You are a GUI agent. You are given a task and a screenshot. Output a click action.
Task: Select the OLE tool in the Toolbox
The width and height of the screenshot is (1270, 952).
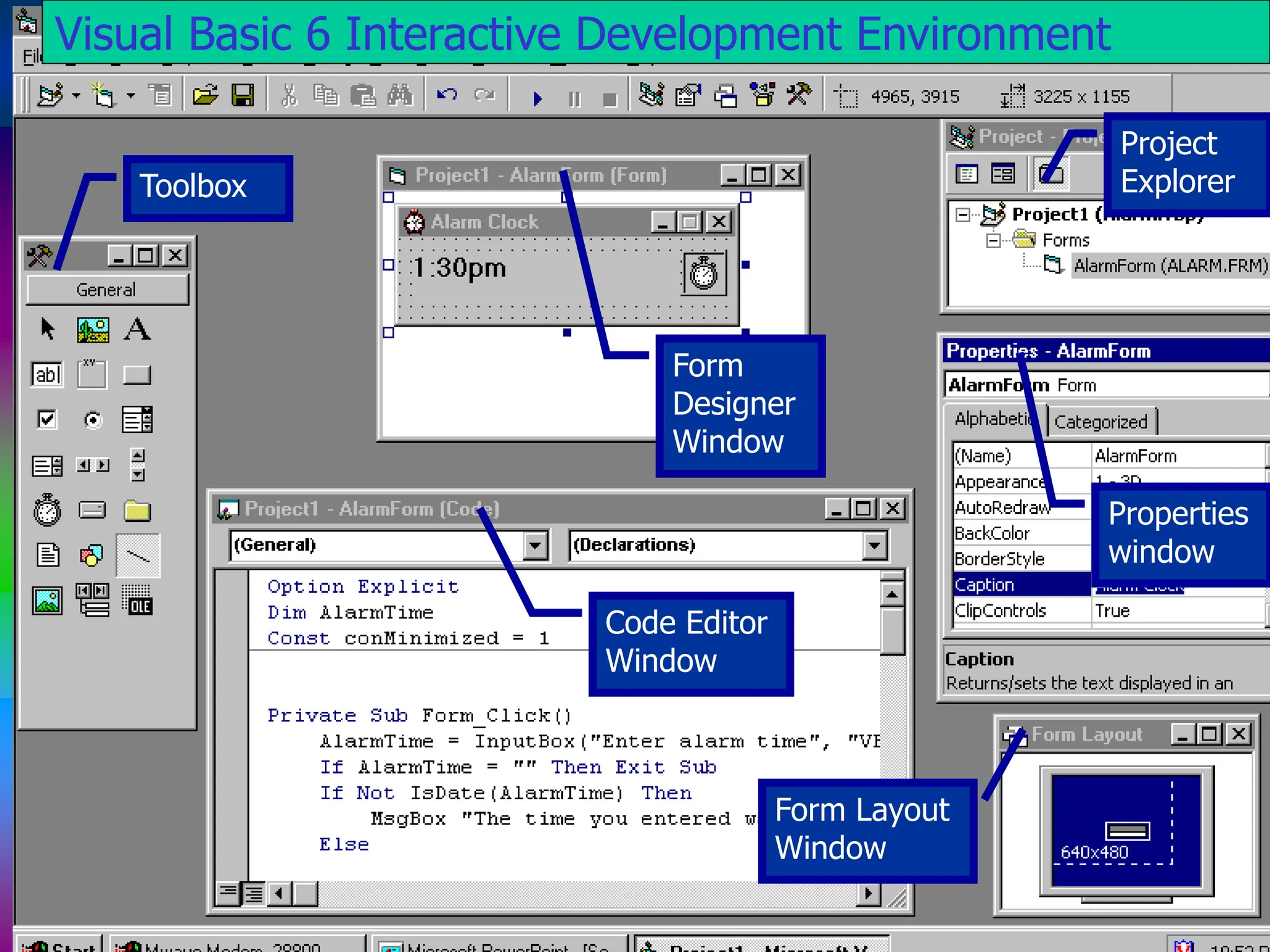tap(137, 600)
